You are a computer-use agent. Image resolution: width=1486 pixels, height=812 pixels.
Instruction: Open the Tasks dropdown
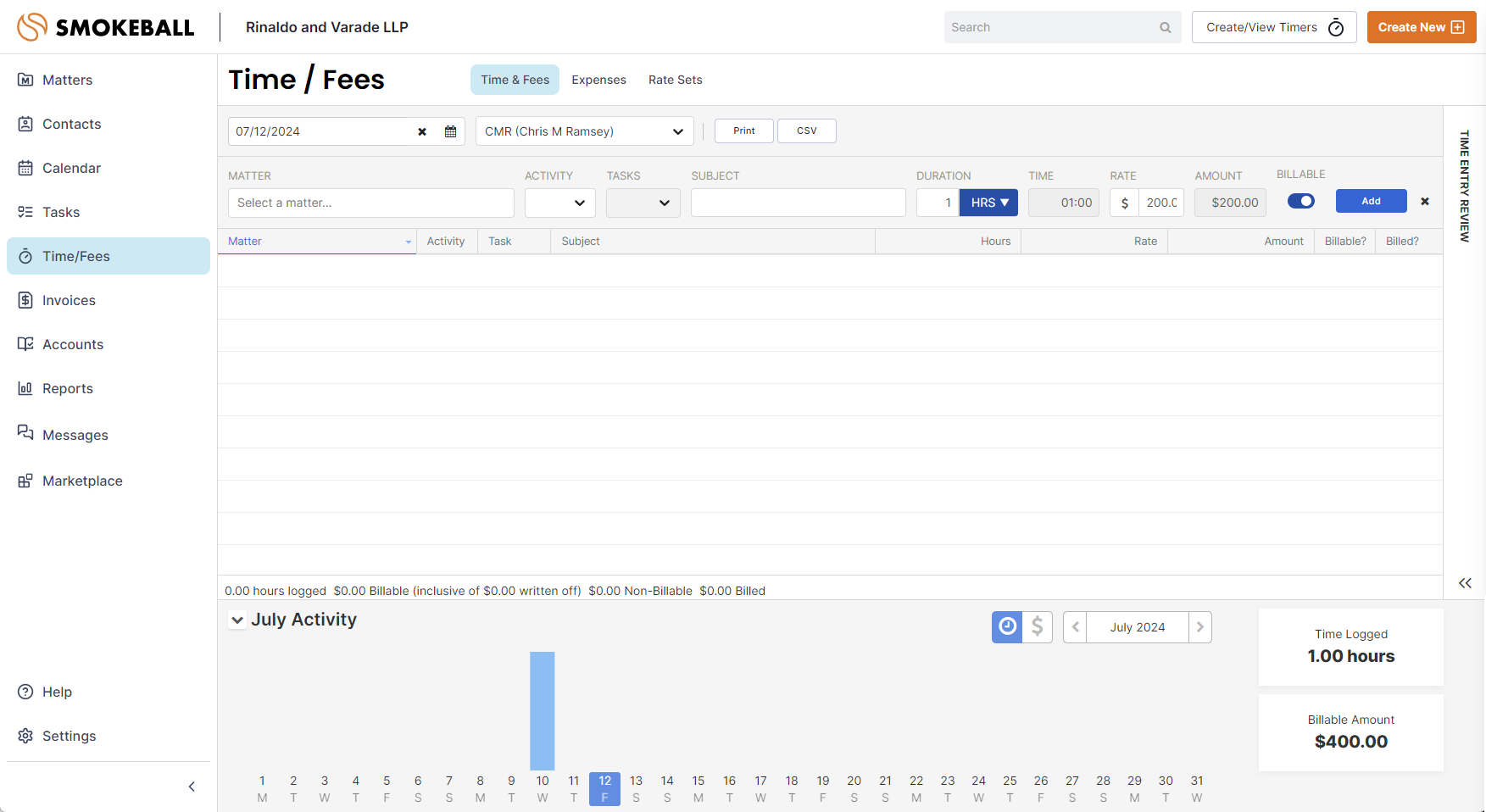[643, 203]
